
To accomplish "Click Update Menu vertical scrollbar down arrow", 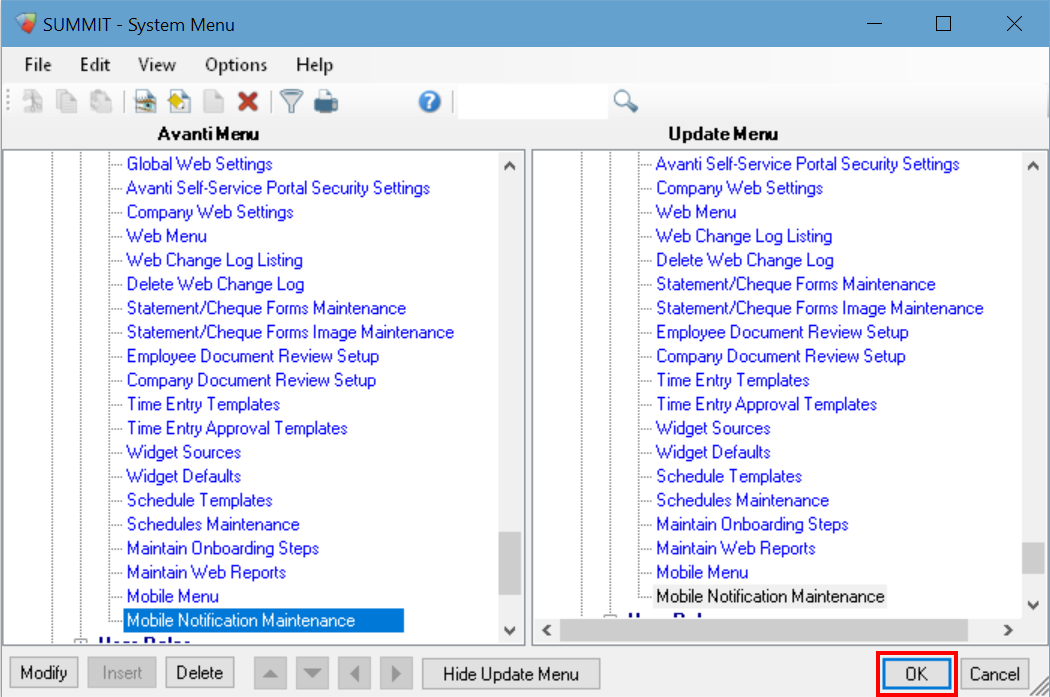I will point(1033,605).
